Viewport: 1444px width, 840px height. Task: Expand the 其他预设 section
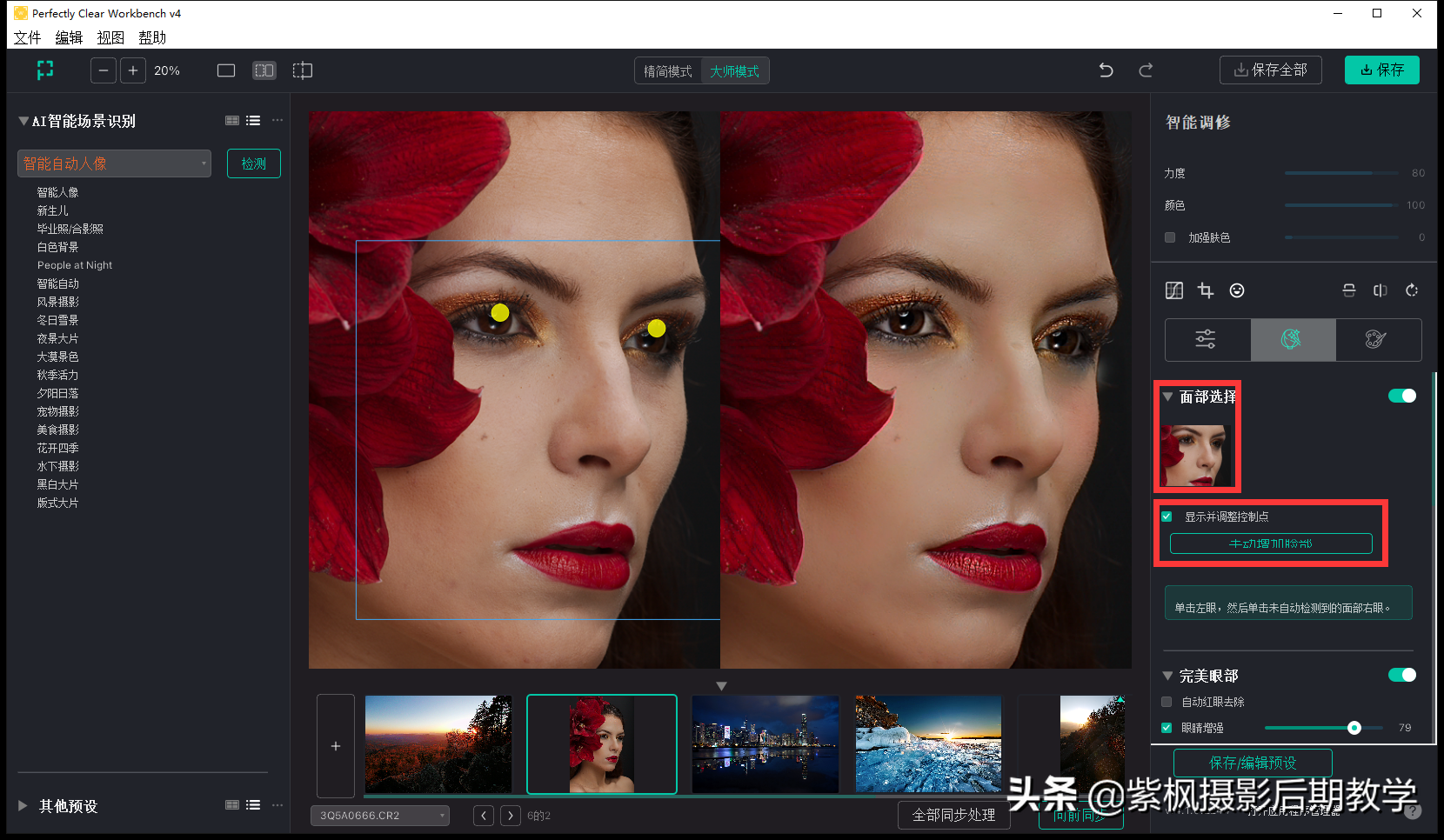(23, 806)
